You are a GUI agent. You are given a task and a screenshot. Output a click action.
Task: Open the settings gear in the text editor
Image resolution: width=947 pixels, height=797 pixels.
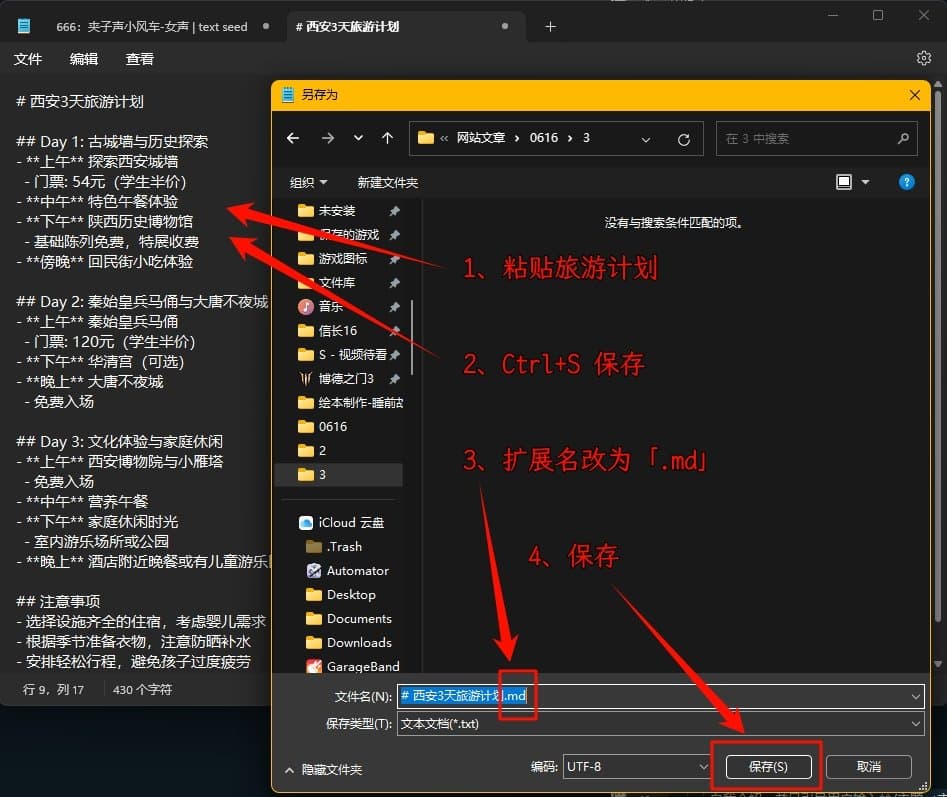[923, 58]
